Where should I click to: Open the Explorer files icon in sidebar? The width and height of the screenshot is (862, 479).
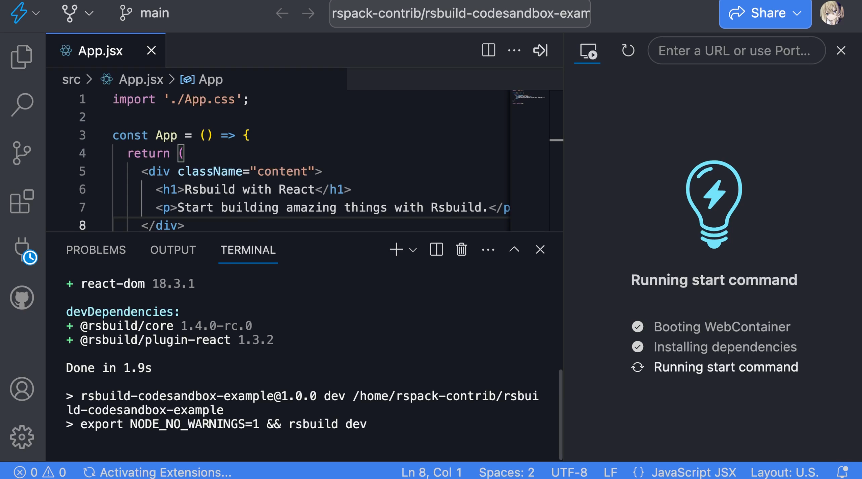pyautogui.click(x=22, y=57)
